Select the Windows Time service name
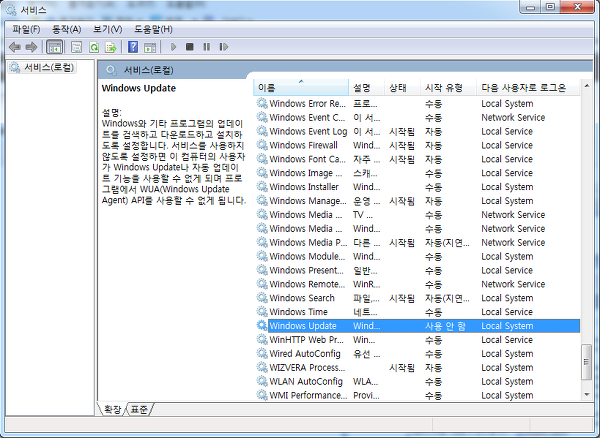This screenshot has height=438, width=600. coord(298,312)
